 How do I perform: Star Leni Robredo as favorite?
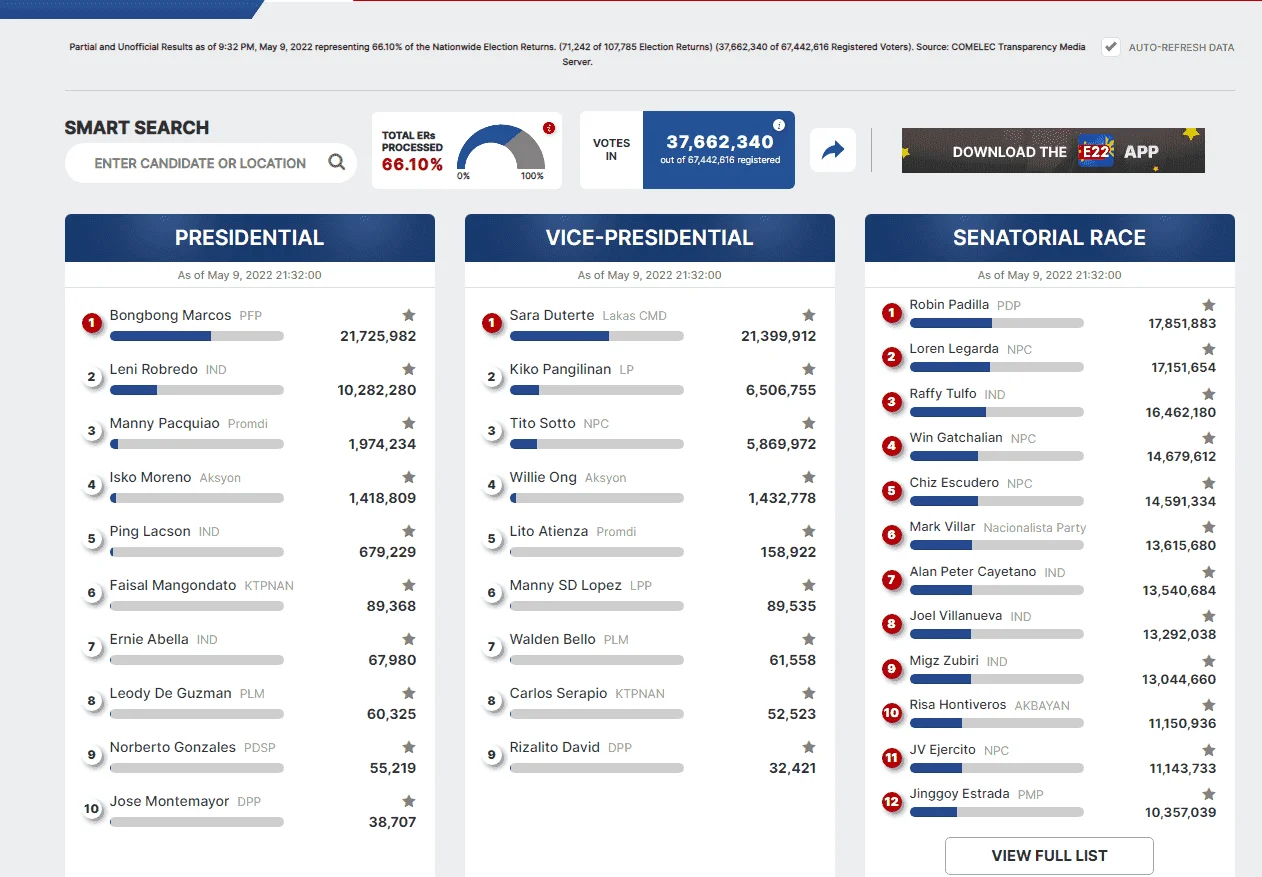pyautogui.click(x=409, y=369)
